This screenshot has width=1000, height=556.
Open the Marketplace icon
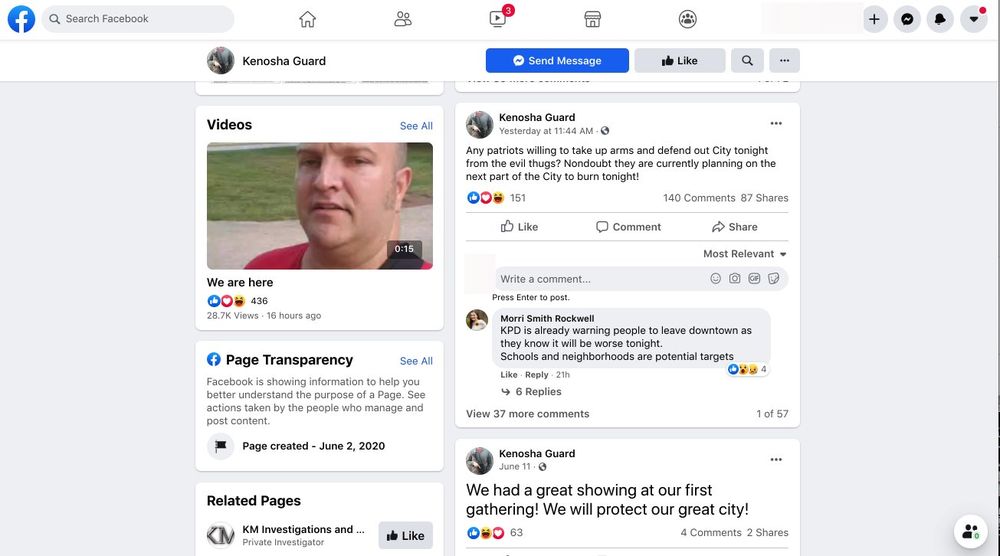(x=592, y=19)
